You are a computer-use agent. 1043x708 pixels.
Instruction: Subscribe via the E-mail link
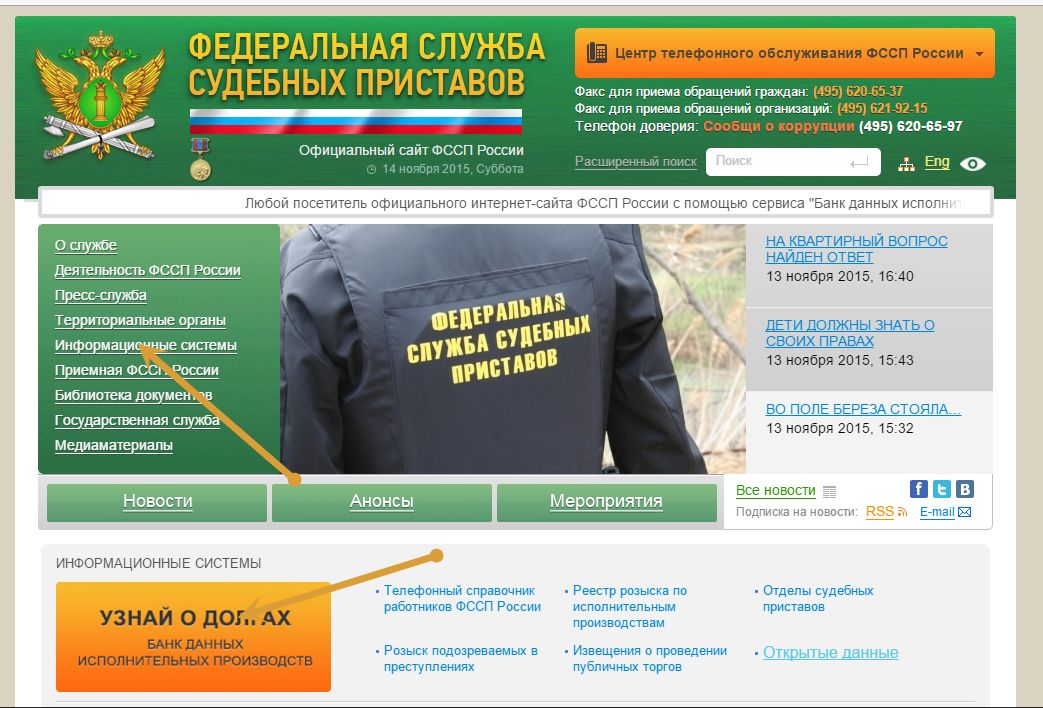pos(937,512)
